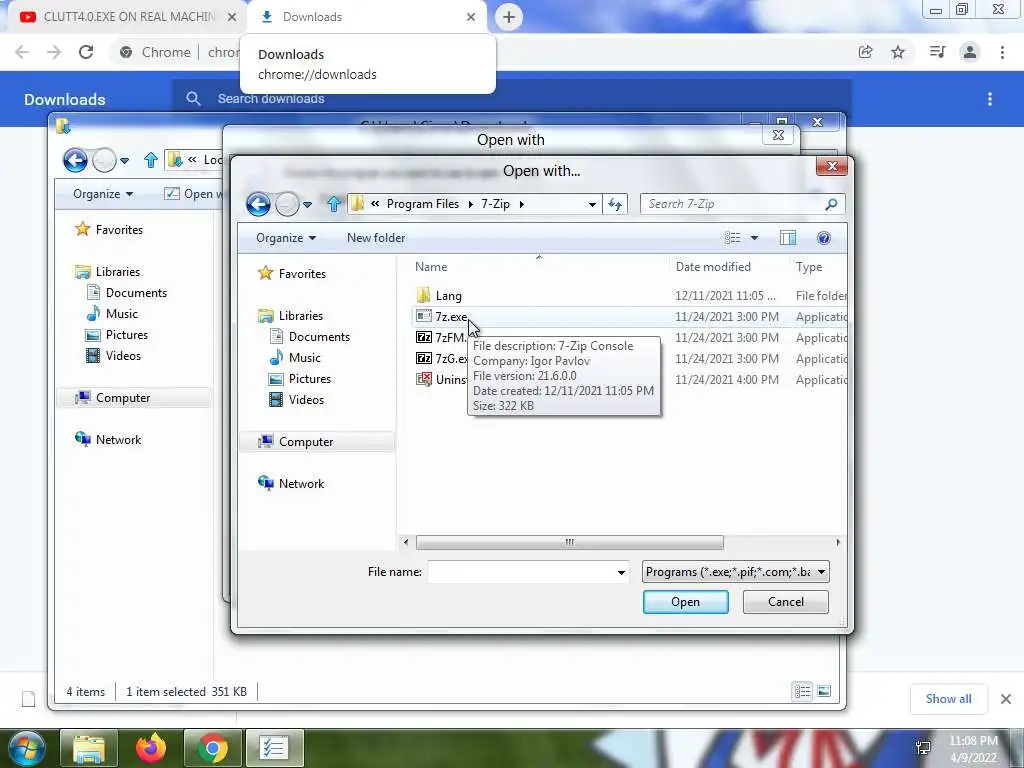Viewport: 1024px width, 768px height.
Task: Expand the arrow after 7-Zip breadcrumb
Action: point(521,204)
